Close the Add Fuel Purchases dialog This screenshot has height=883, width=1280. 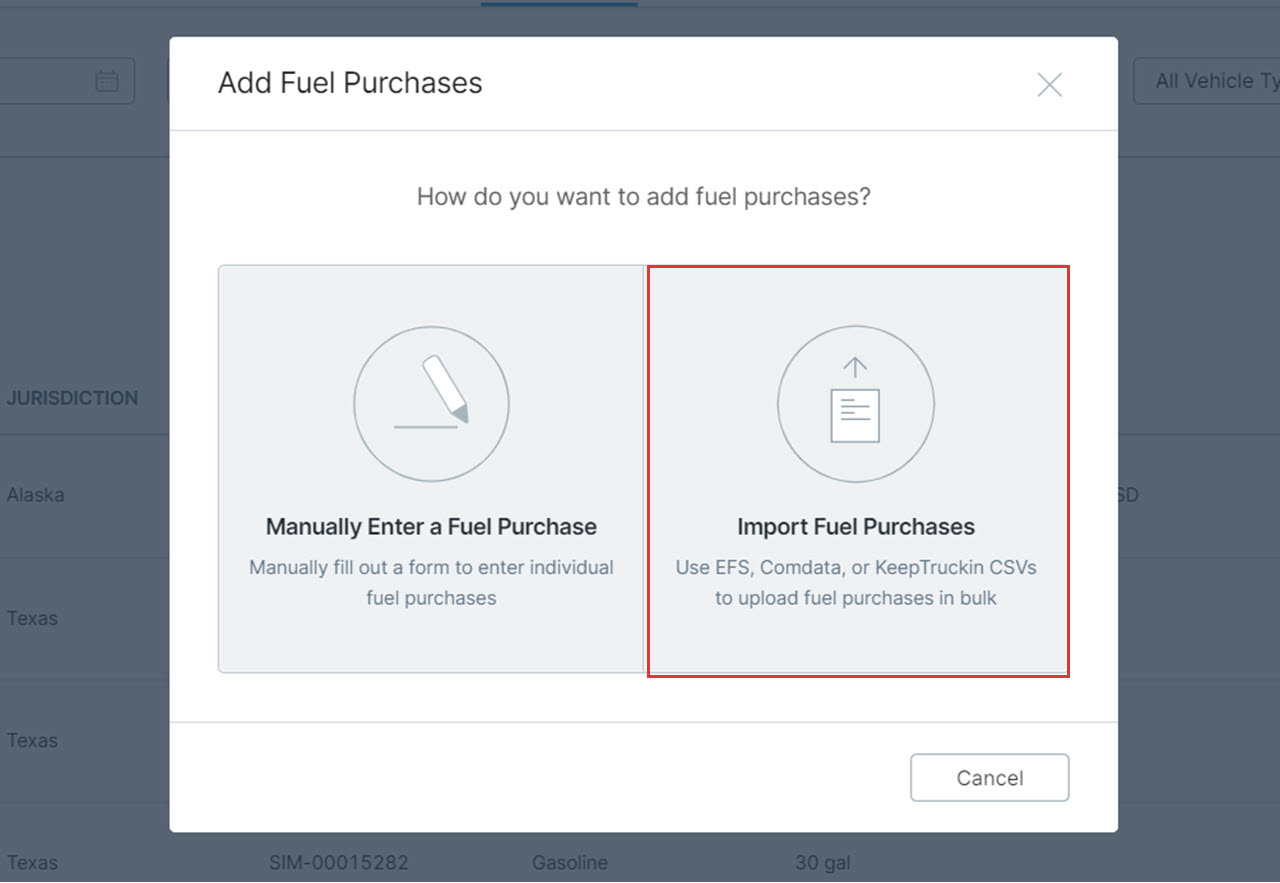pos(1049,84)
